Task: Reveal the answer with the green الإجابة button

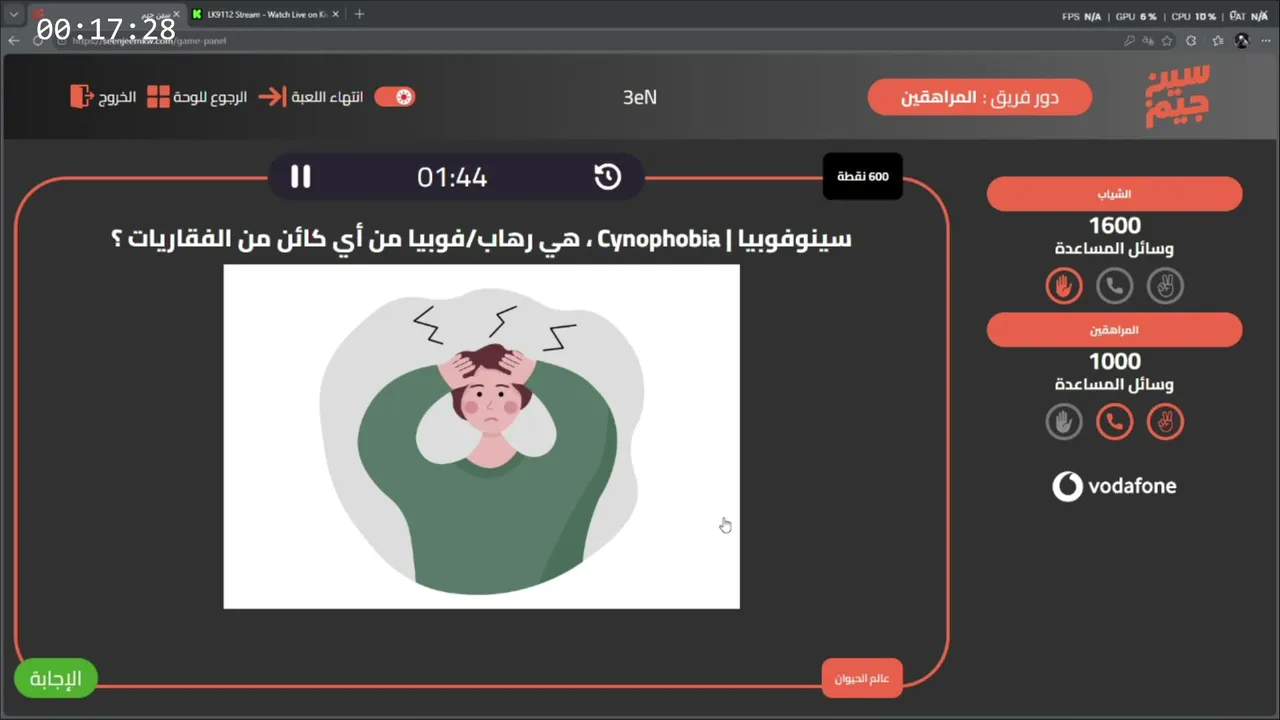Action: tap(56, 679)
